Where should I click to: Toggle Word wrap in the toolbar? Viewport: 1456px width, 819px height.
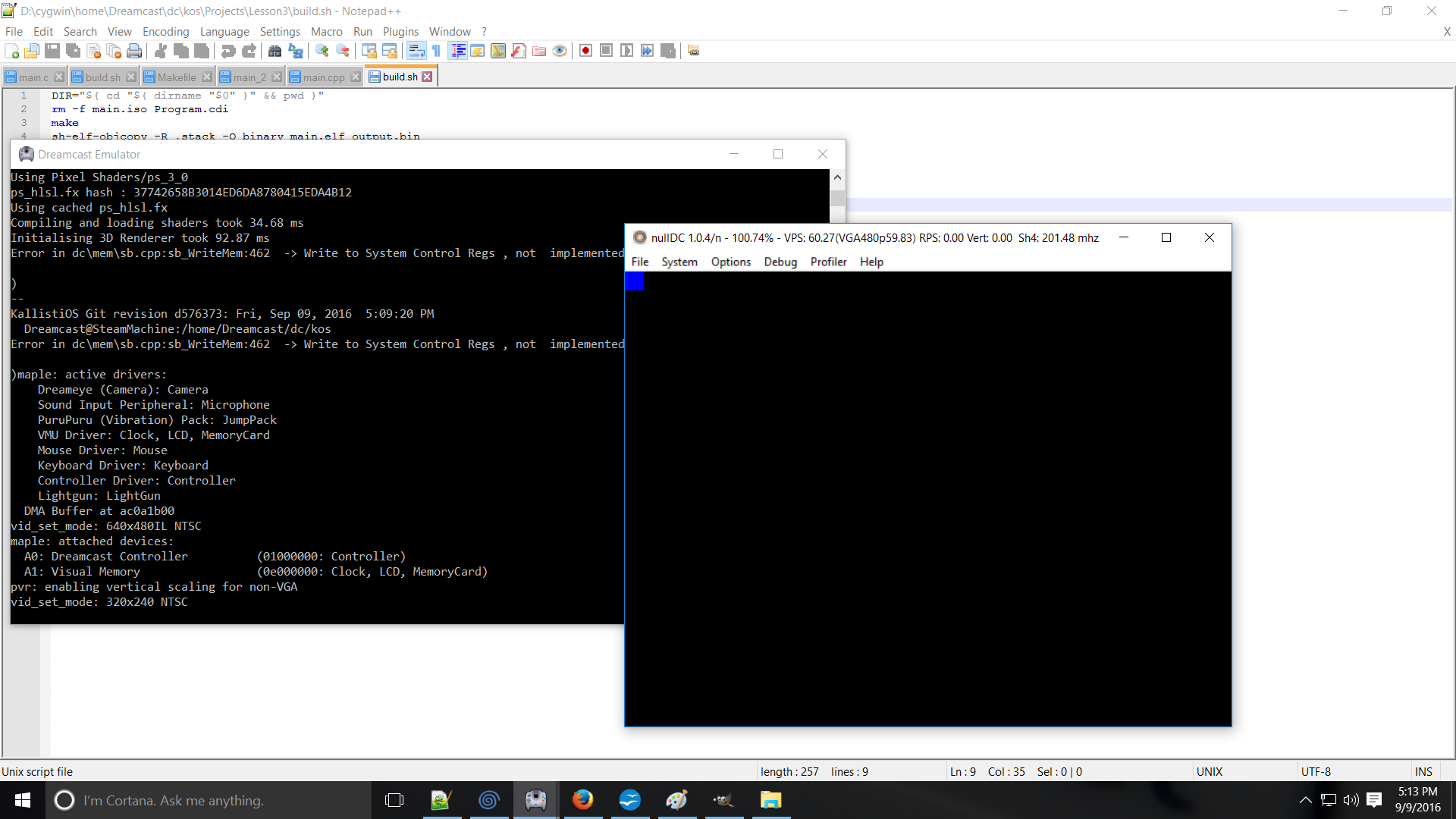click(416, 51)
